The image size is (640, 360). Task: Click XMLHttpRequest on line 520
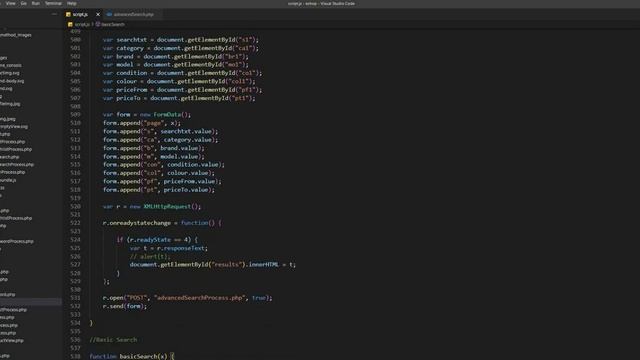[x=167, y=207]
